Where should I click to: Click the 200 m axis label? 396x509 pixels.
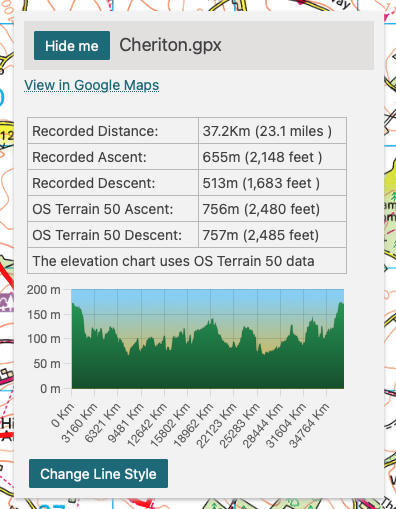[44, 290]
